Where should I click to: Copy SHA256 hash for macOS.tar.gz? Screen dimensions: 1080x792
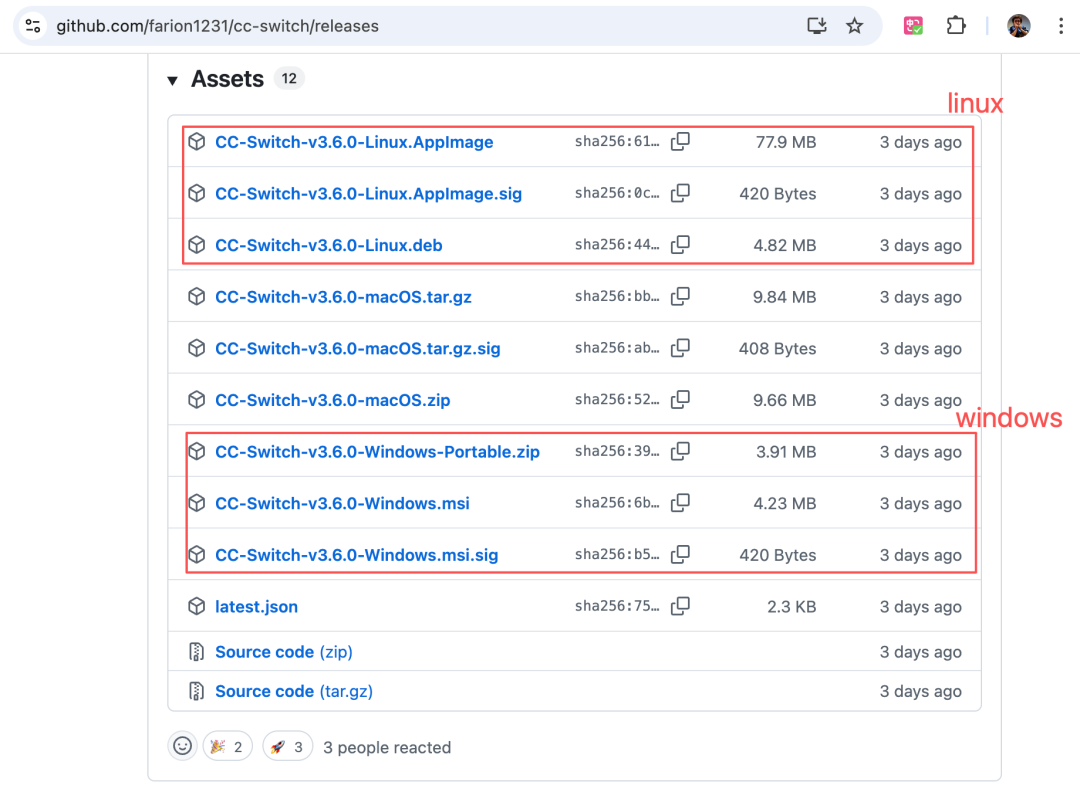(680, 296)
